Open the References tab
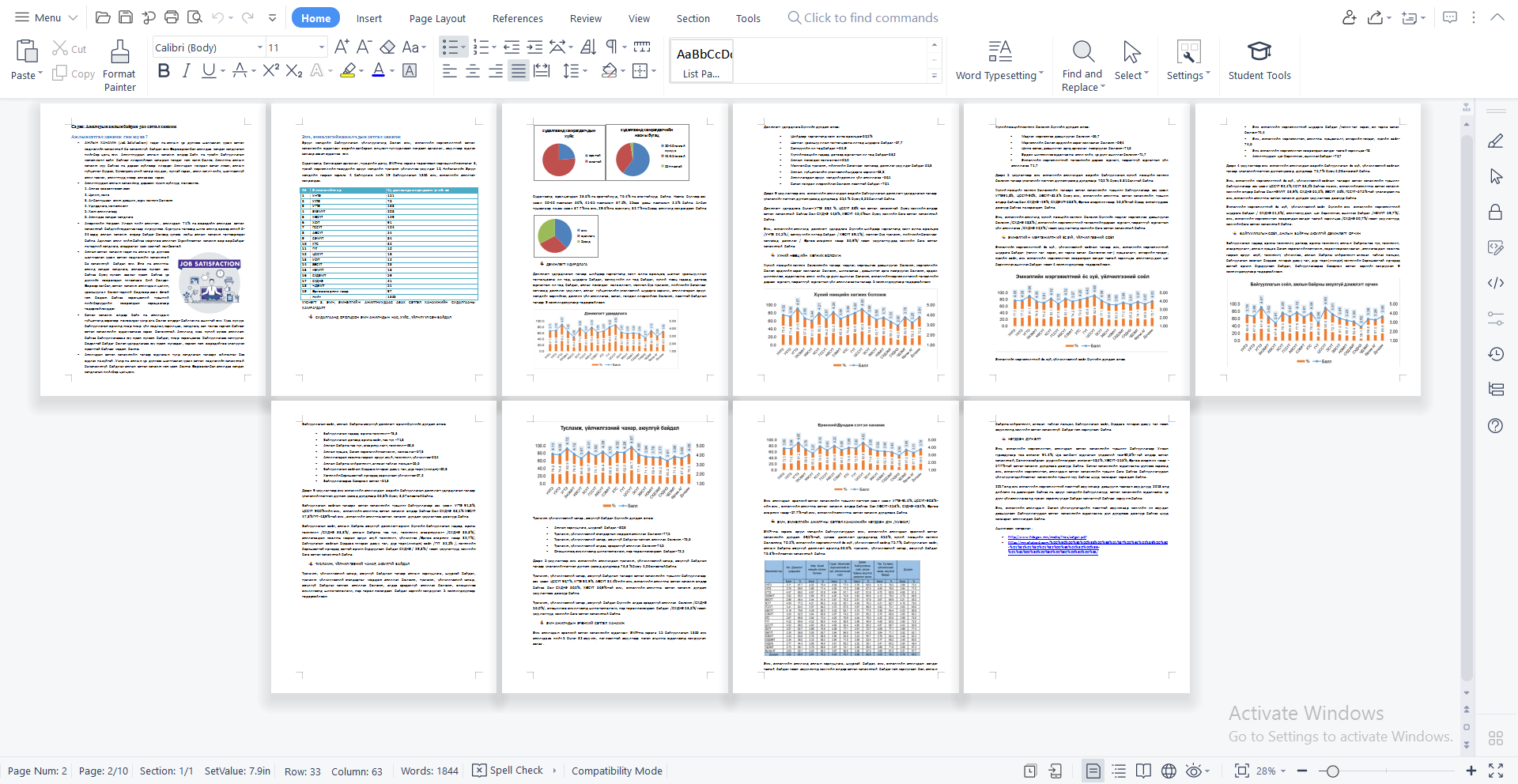The image size is (1518, 784). pos(517,18)
